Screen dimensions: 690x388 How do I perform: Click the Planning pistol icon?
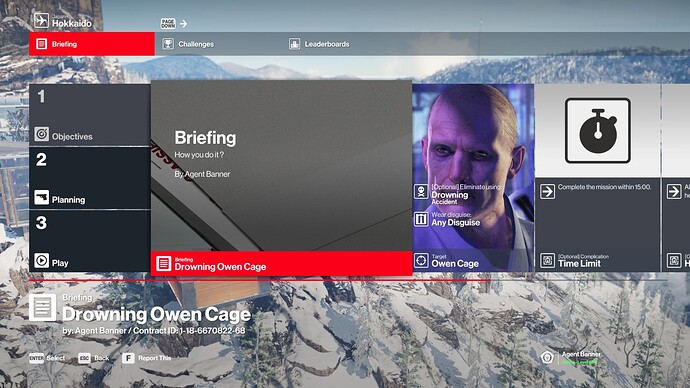tap(42, 197)
